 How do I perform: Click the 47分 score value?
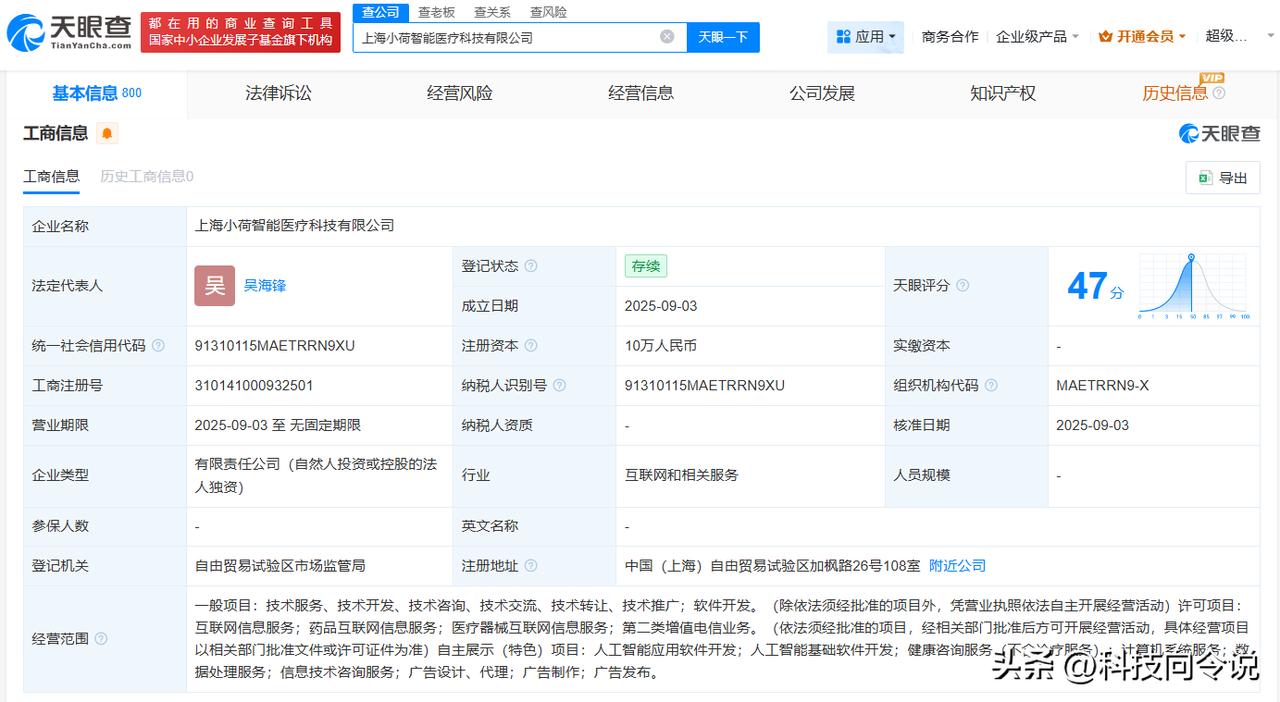click(1095, 286)
